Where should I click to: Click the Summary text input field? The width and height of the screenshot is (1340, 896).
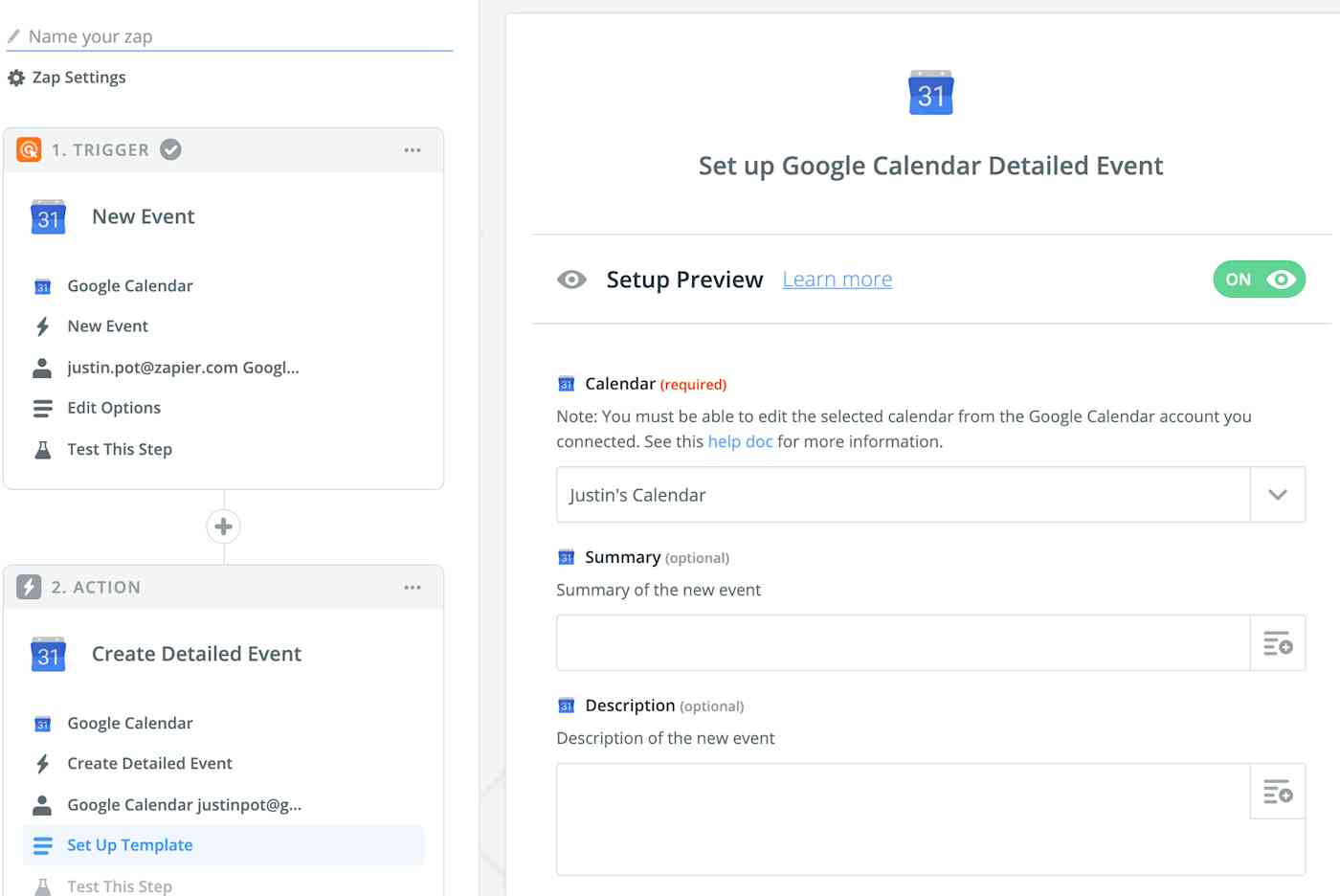(x=904, y=643)
